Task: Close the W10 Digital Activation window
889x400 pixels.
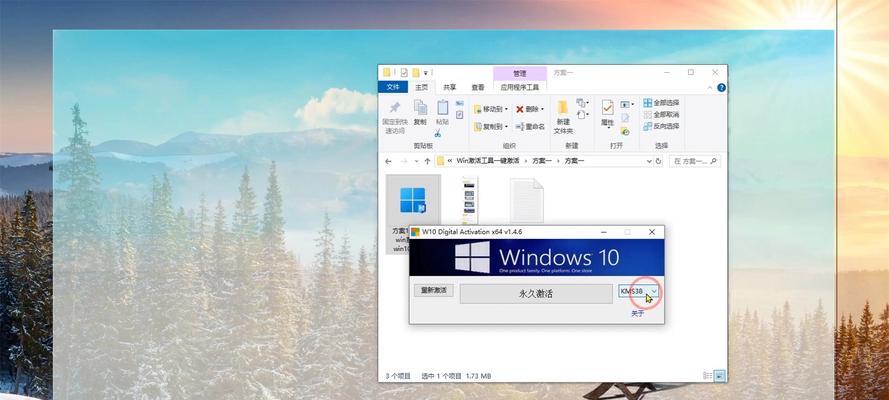Action: coord(652,232)
